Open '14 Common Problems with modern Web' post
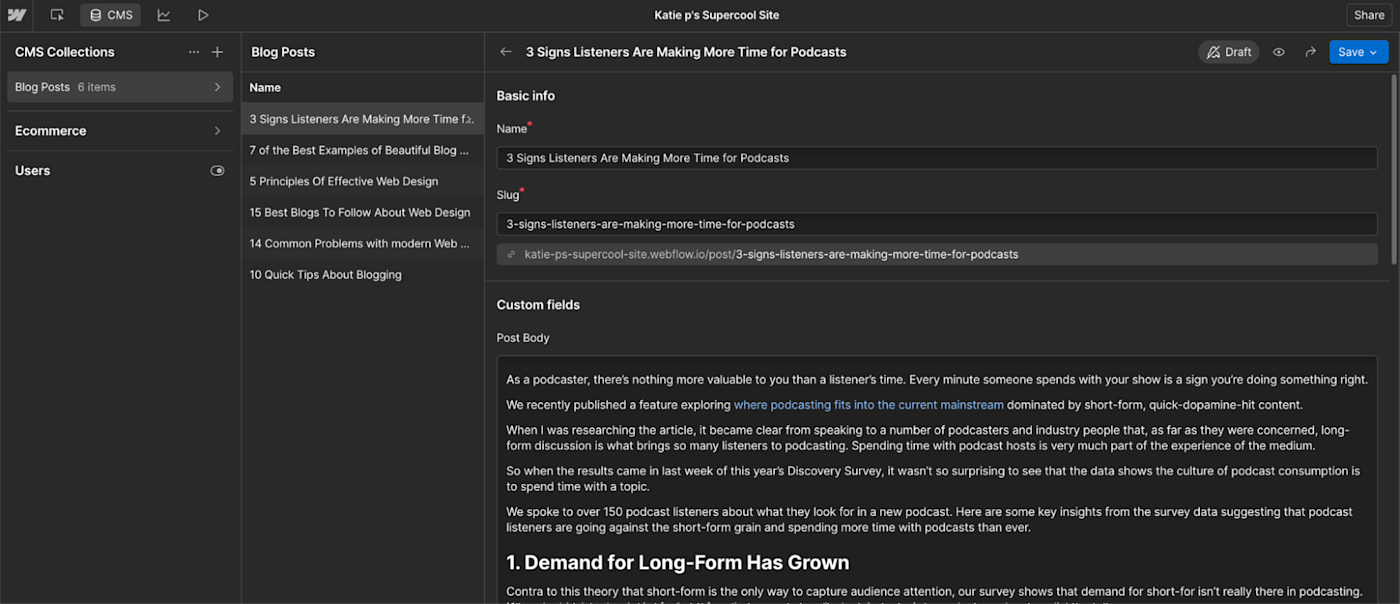This screenshot has width=1400, height=604. [362, 243]
